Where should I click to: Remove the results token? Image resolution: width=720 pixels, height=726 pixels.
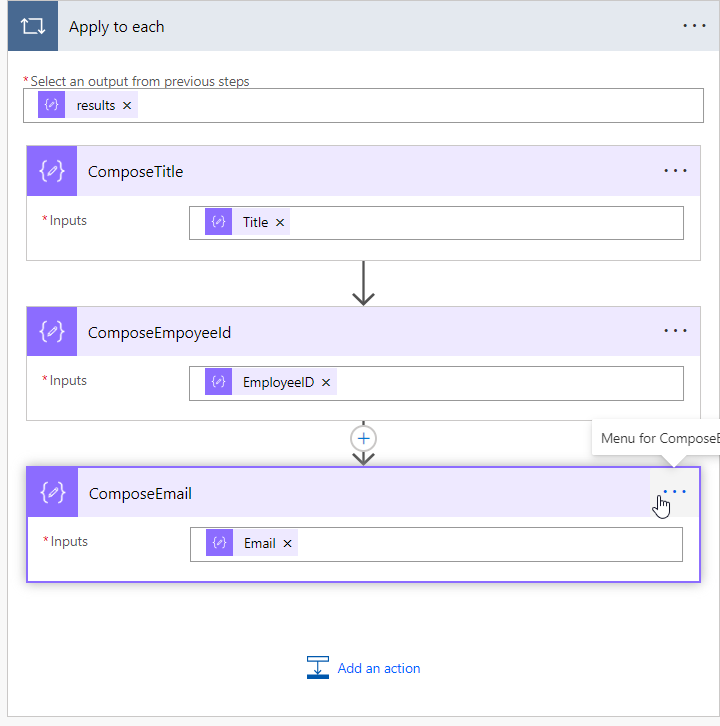(127, 106)
